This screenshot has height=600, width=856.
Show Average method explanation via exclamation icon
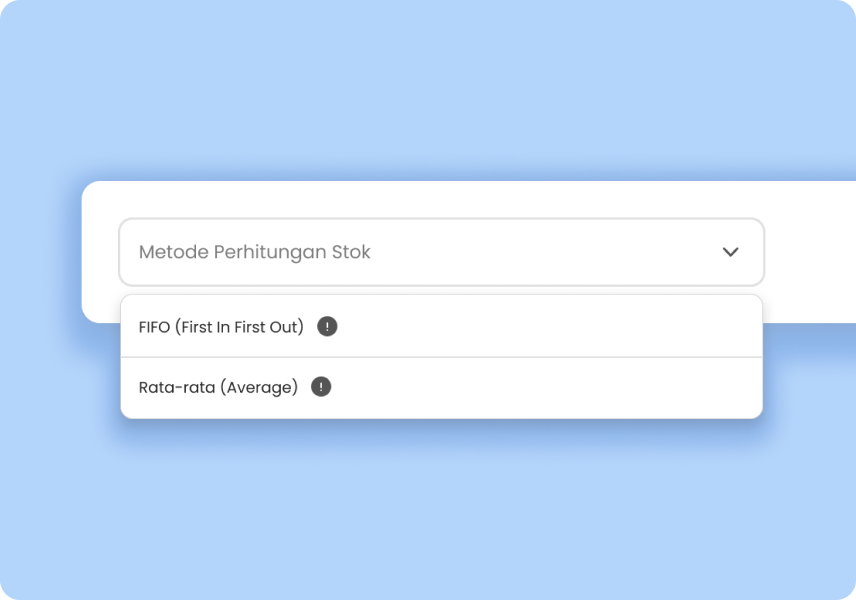click(x=321, y=387)
